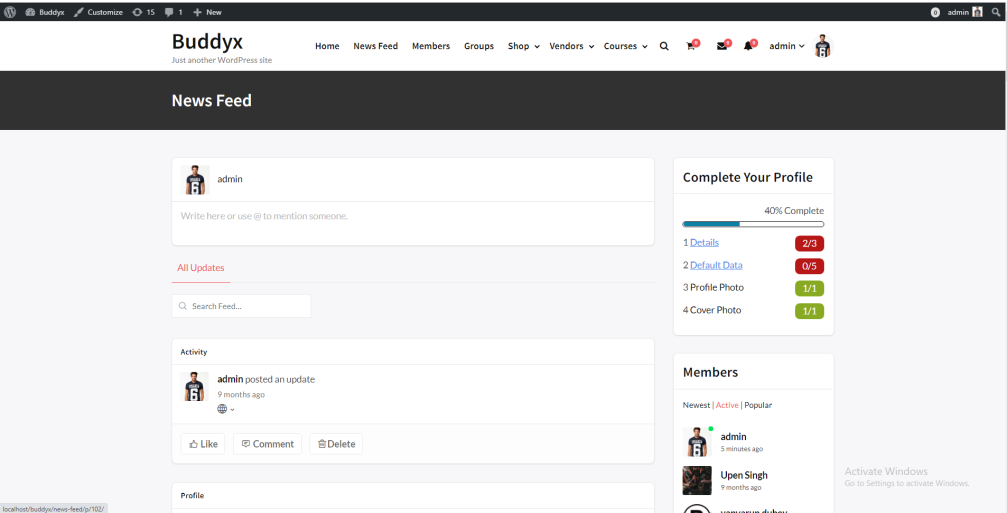
Task: Select the All Updates tab
Action: coord(201,268)
